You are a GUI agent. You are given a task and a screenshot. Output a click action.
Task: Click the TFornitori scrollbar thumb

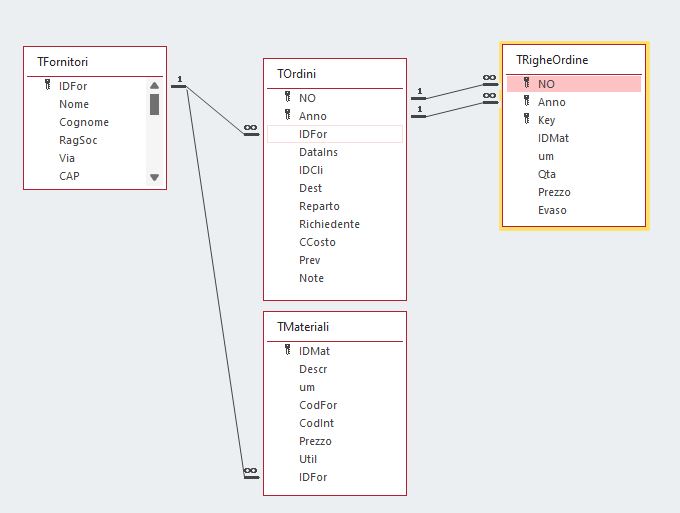click(154, 105)
